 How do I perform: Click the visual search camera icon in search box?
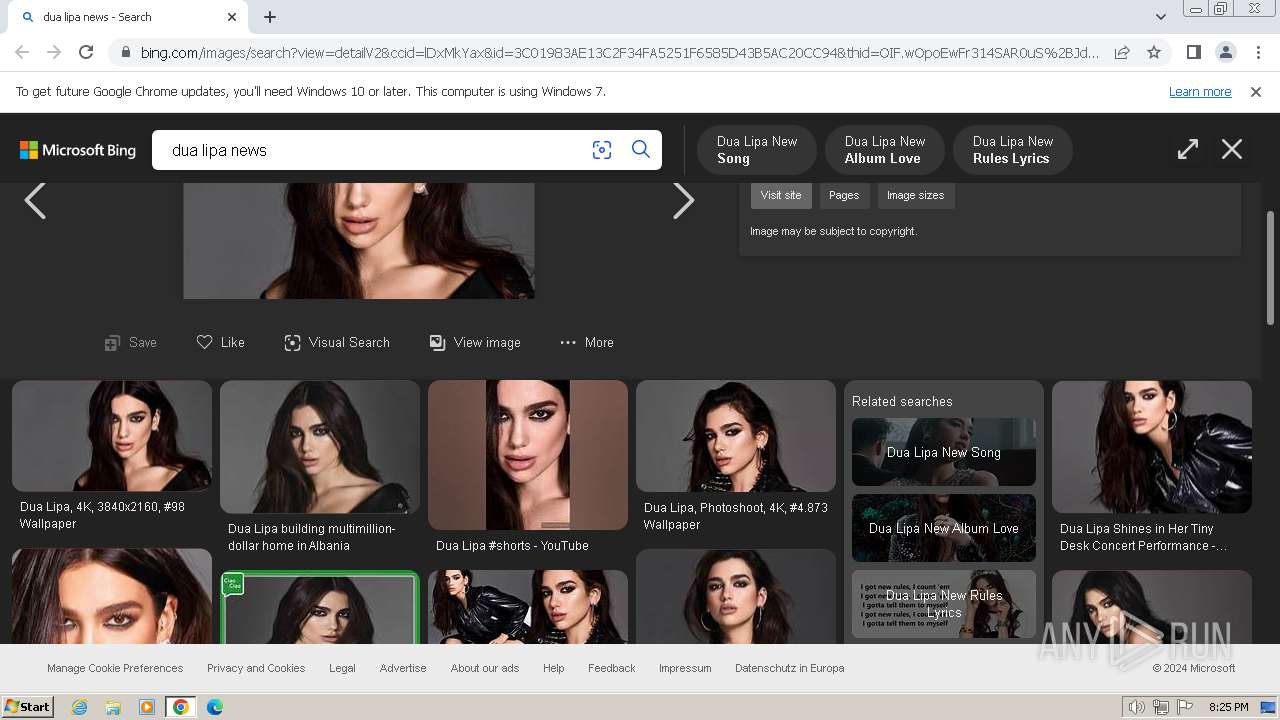click(601, 150)
